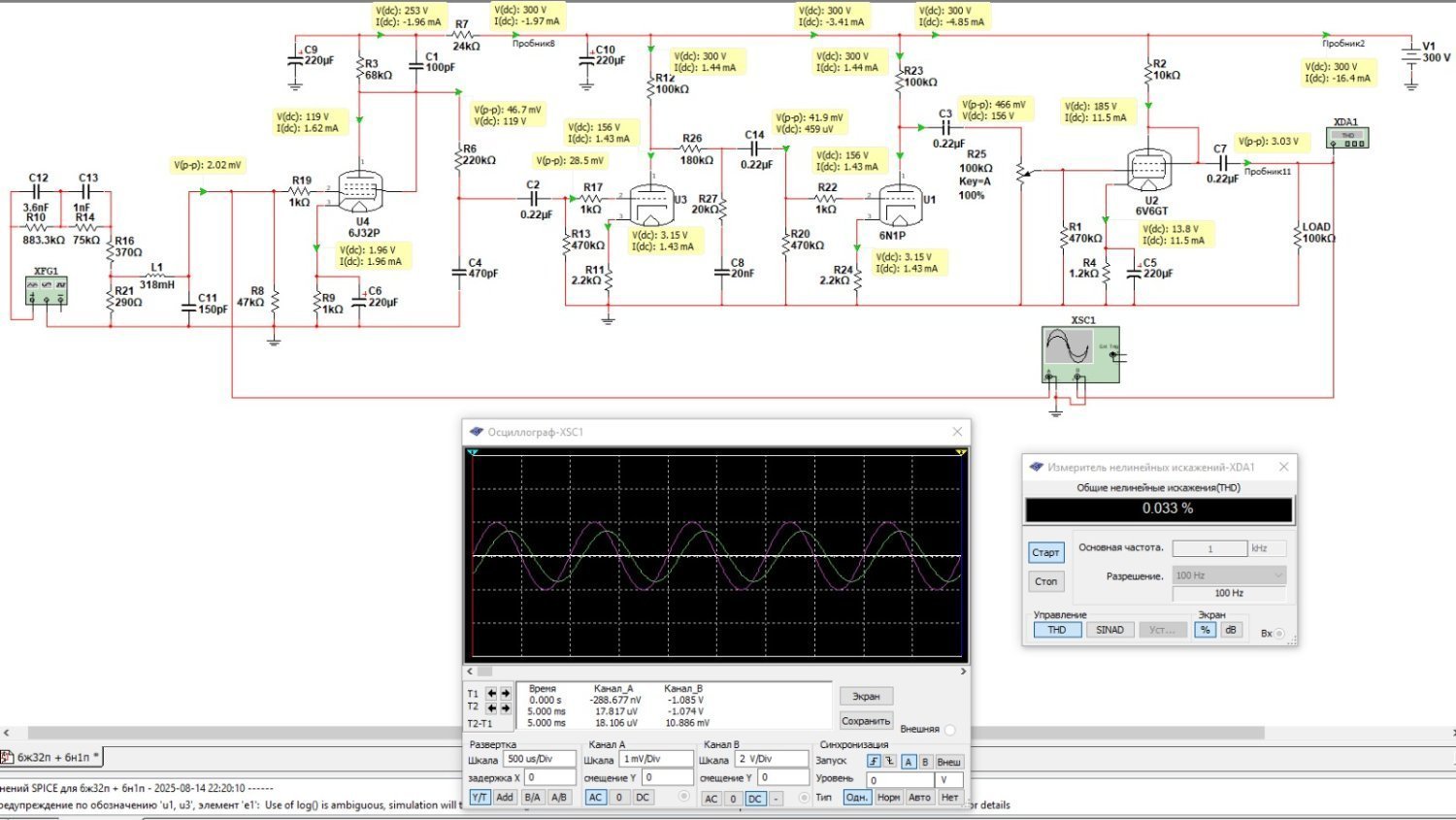
Task: Set trigger type to Одн.
Action: pyautogui.click(x=856, y=797)
